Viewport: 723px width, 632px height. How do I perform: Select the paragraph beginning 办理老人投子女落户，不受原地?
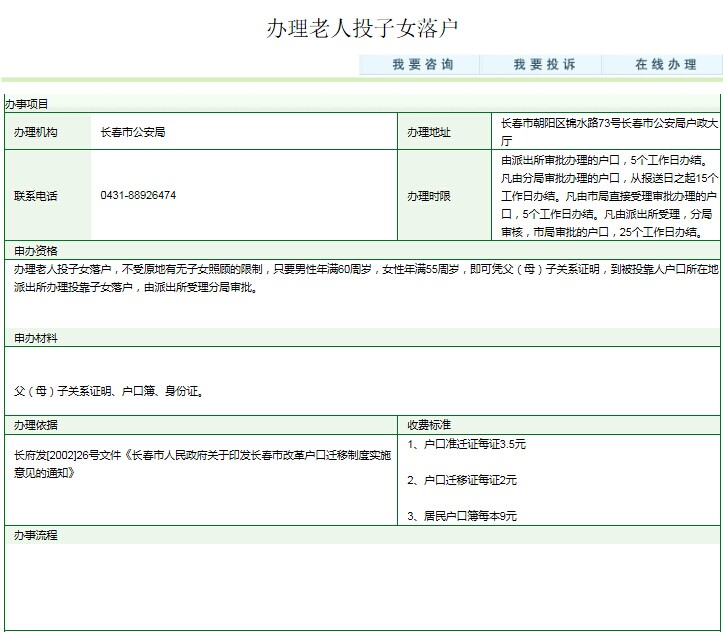coord(366,278)
